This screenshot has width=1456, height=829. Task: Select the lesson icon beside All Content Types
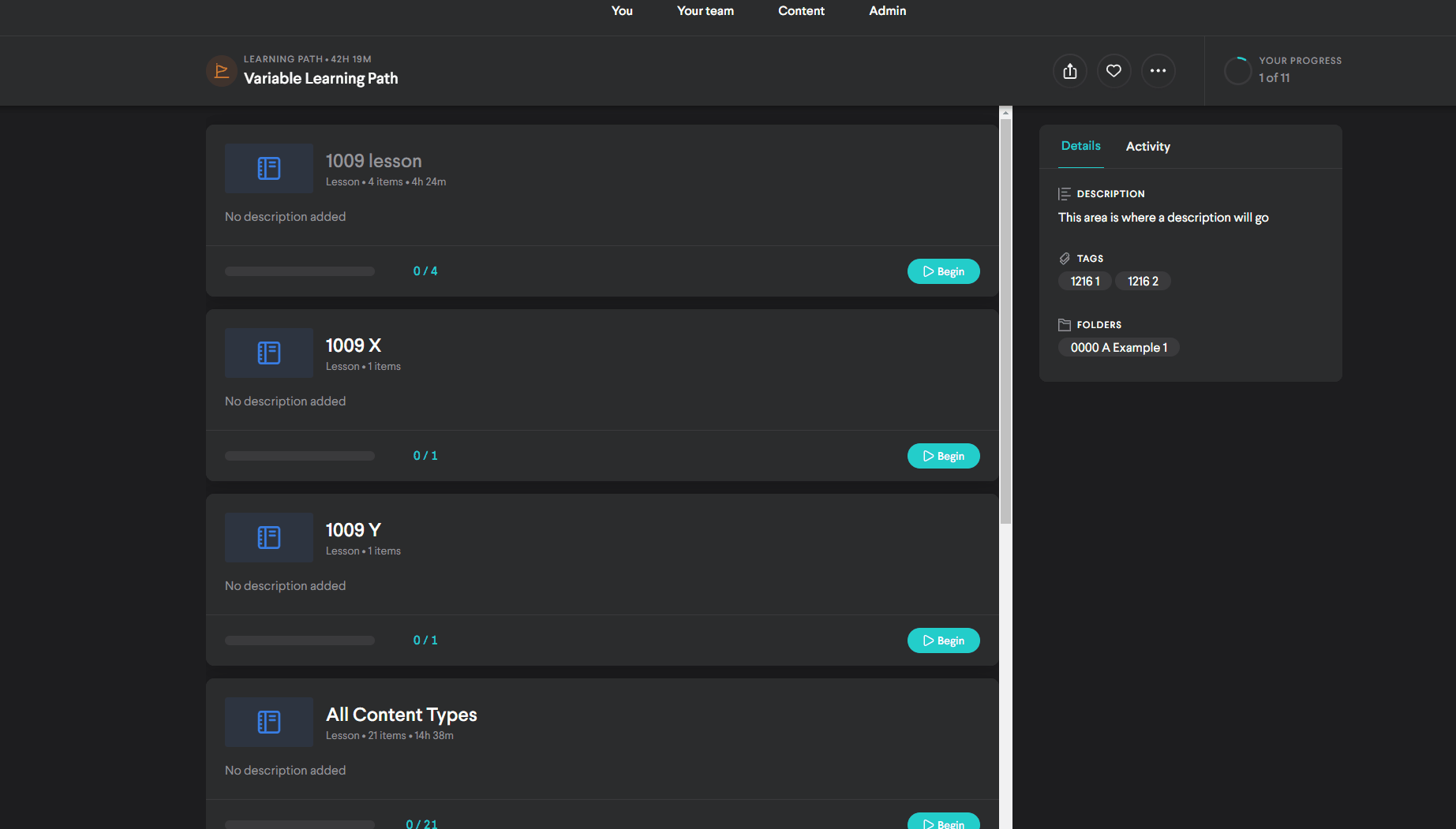268,722
